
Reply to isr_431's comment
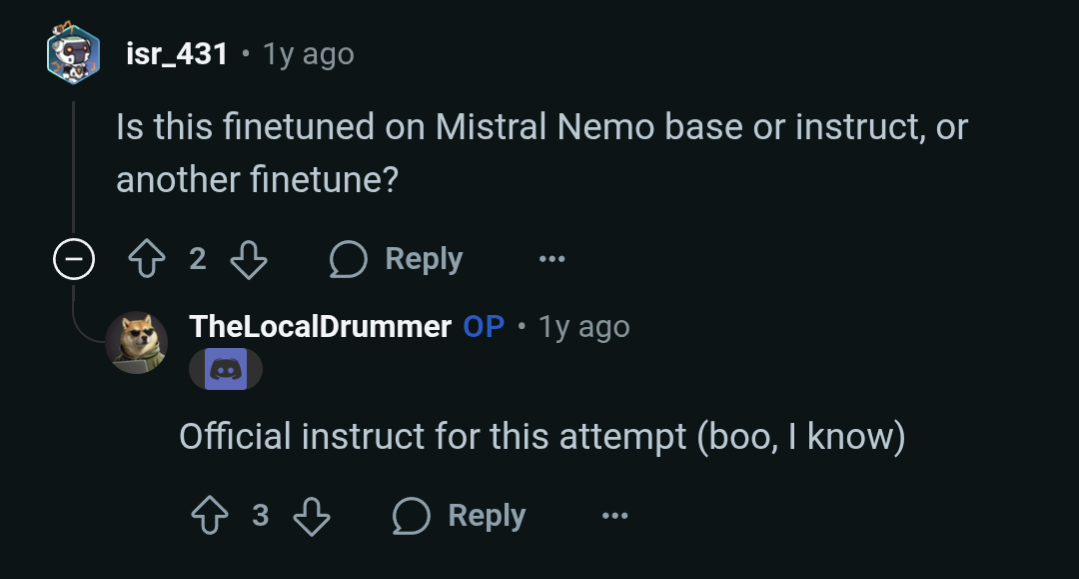396,259
